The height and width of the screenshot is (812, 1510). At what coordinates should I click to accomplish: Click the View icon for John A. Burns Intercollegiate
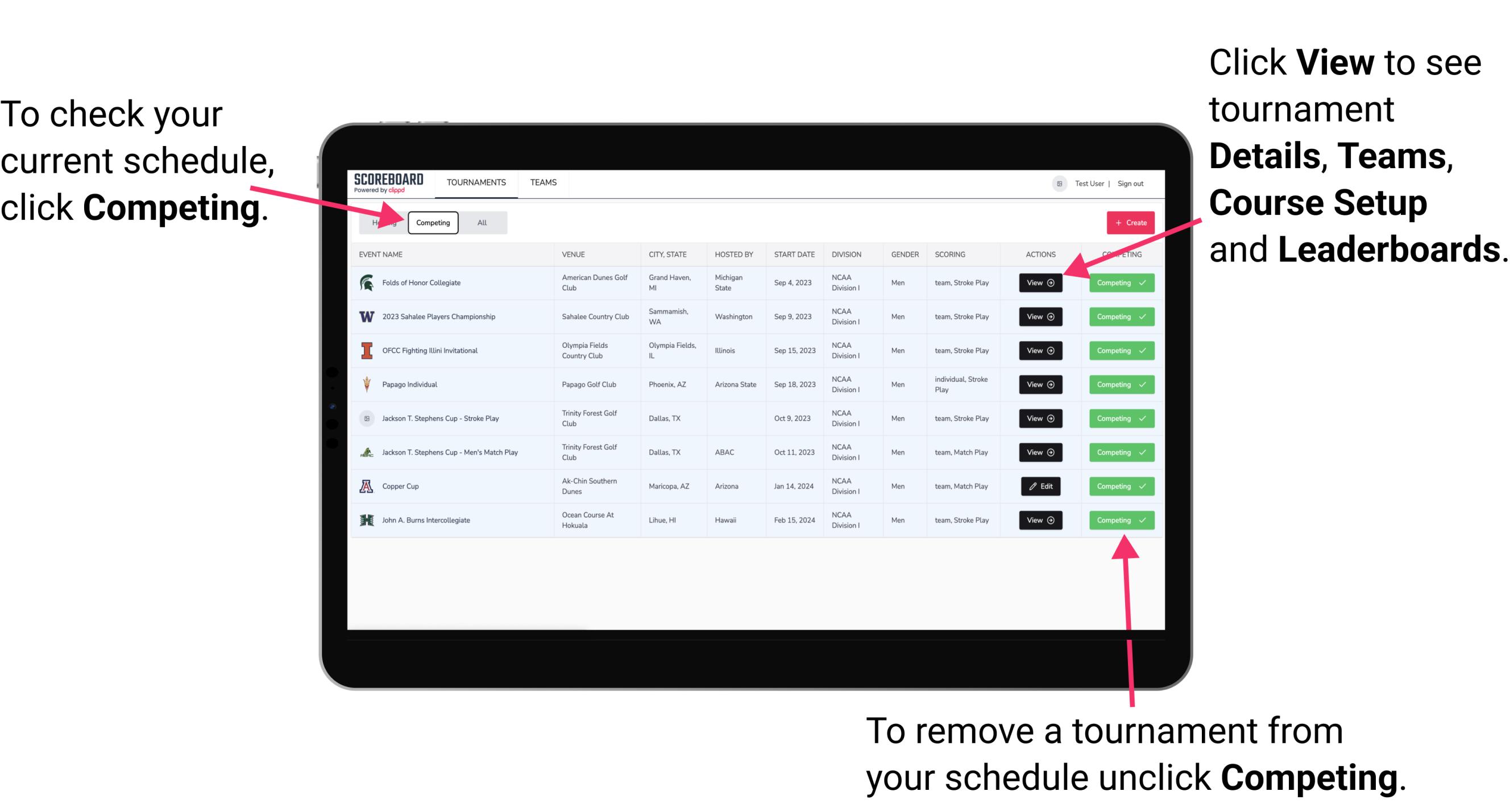pos(1039,520)
